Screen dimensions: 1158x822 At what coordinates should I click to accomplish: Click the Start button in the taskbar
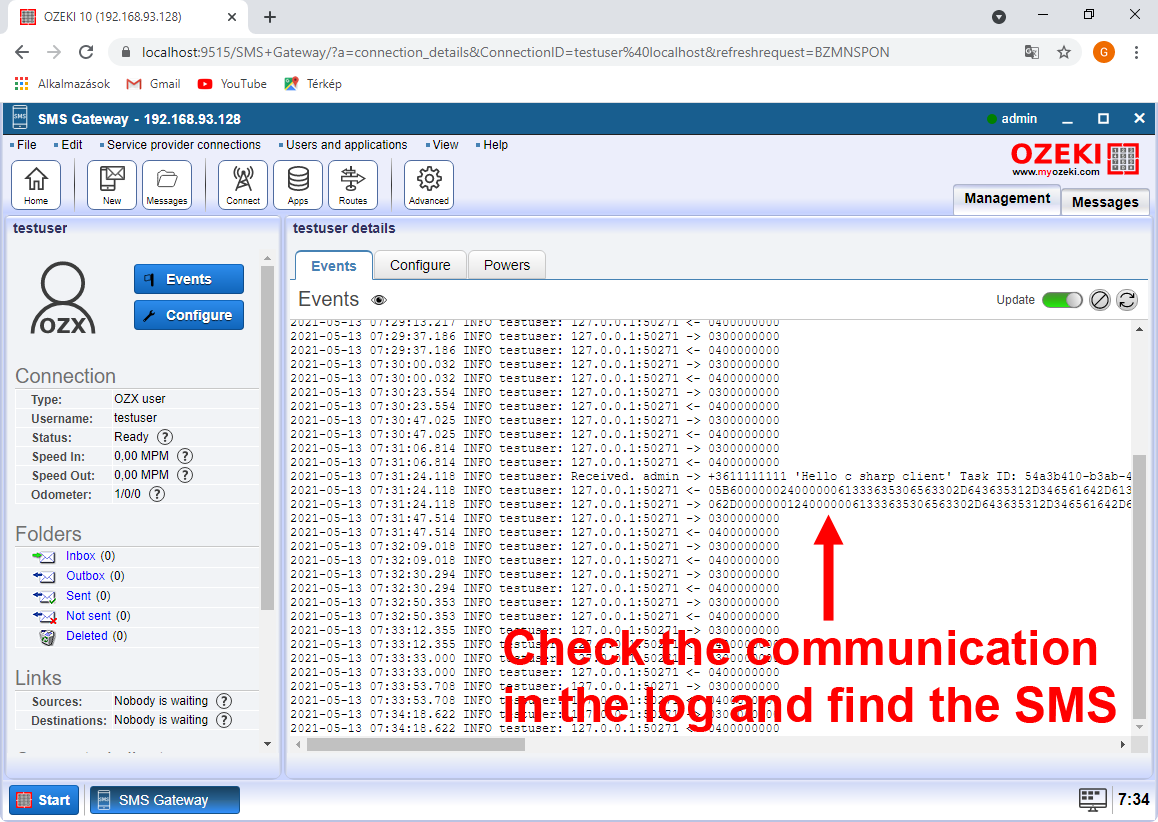tap(44, 800)
